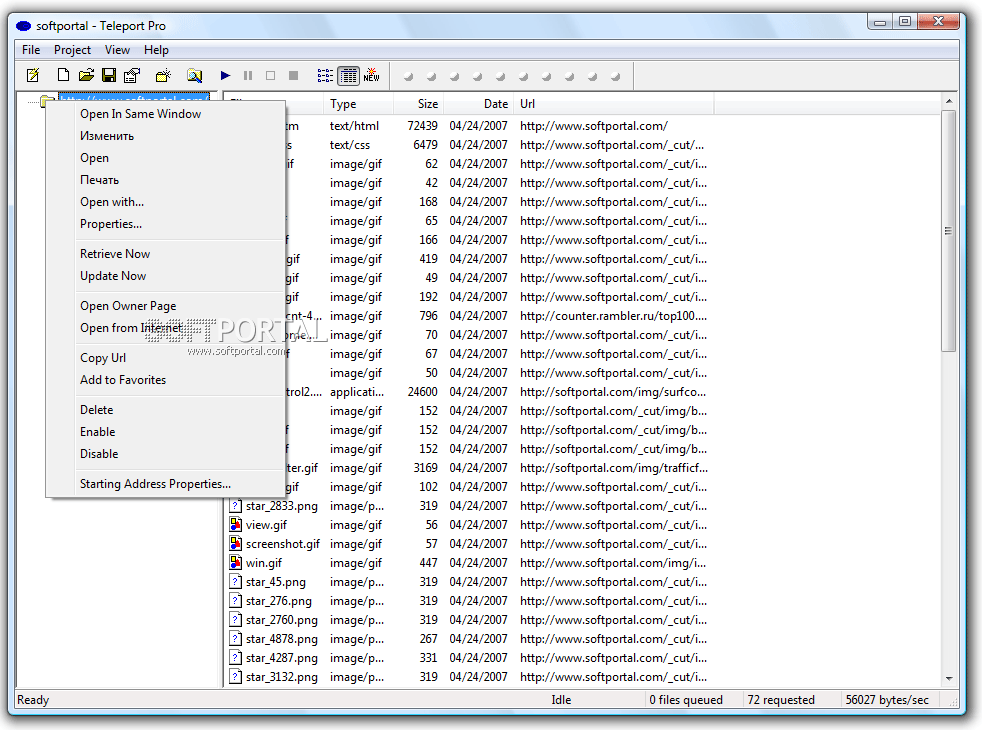Toggle the NEW files filter icon

pos(371,76)
